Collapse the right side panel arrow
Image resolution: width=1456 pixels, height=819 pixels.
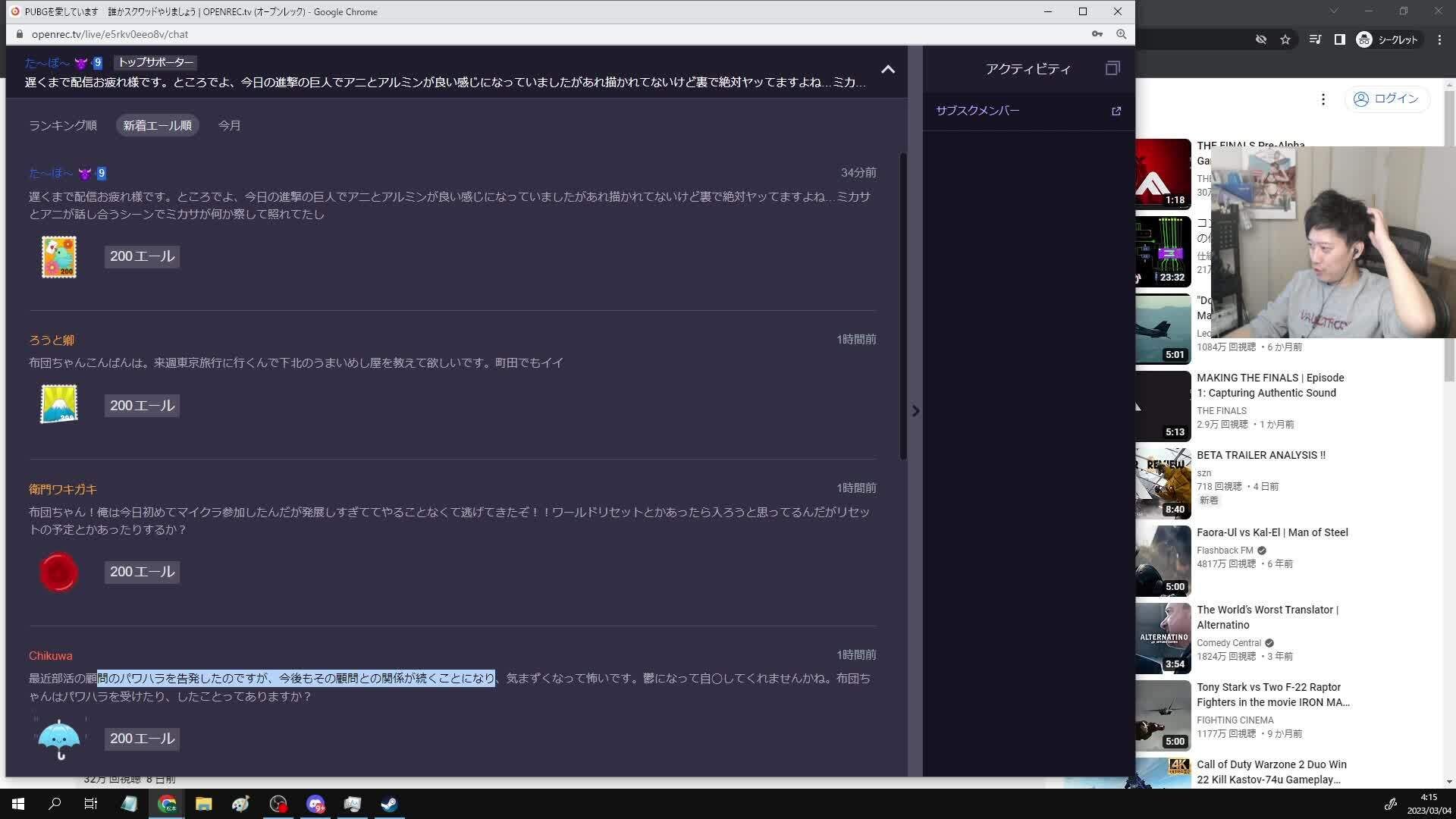tap(915, 411)
